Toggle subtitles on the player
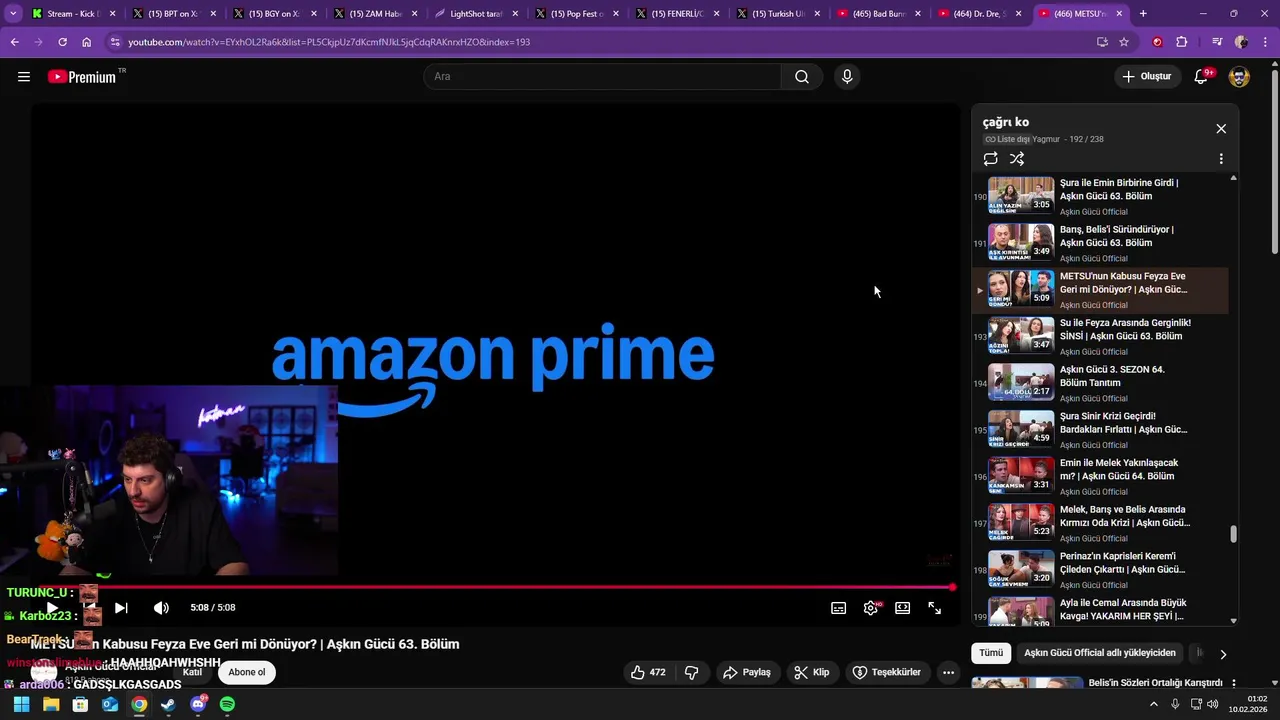This screenshot has width=1280, height=720. tap(838, 608)
